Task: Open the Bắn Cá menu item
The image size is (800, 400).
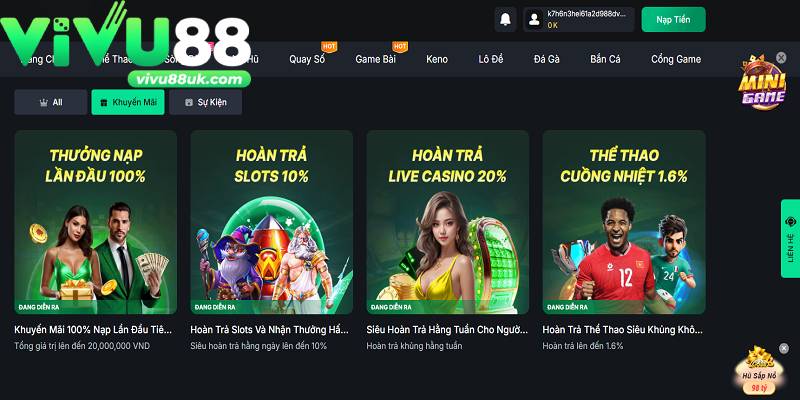Action: [x=605, y=59]
